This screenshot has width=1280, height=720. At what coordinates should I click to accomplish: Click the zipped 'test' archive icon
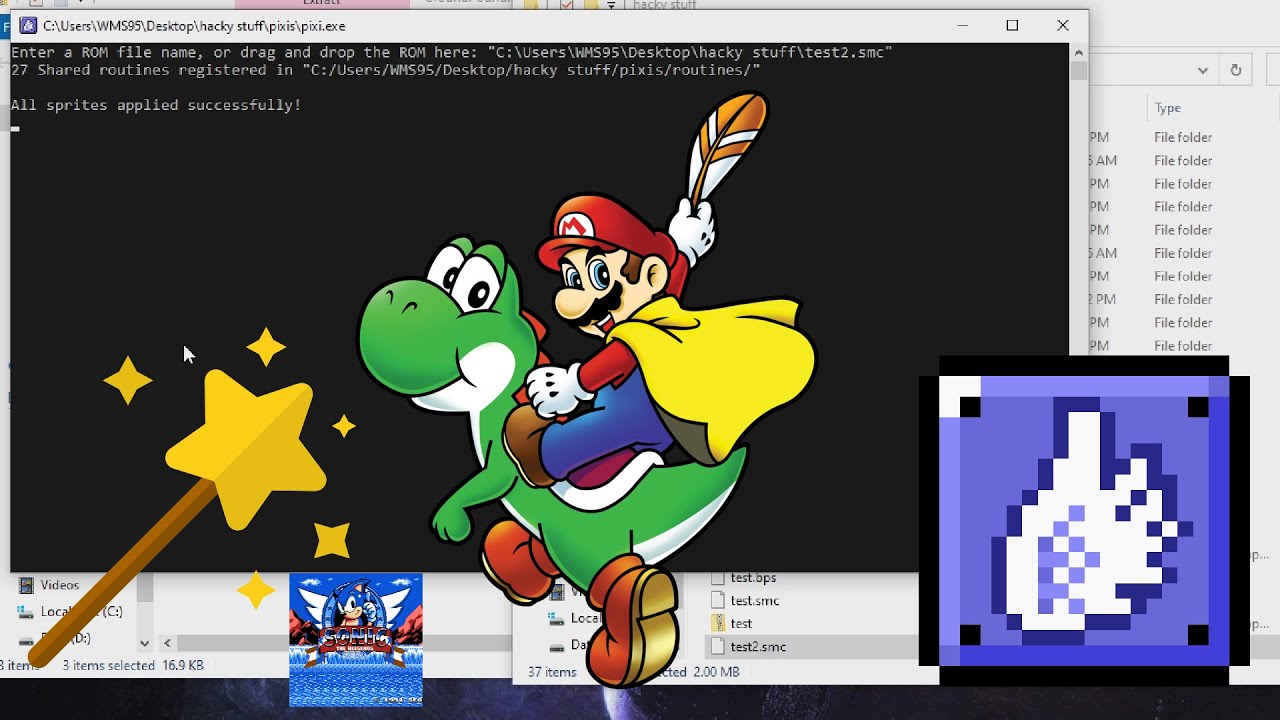click(717, 623)
